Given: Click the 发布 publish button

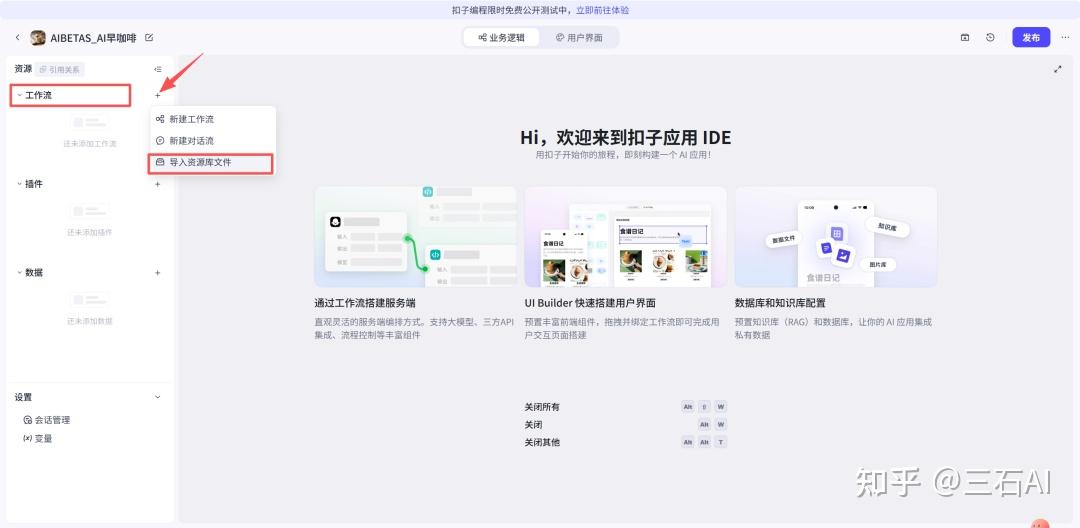Looking at the screenshot, I should pyautogui.click(x=1031, y=38).
